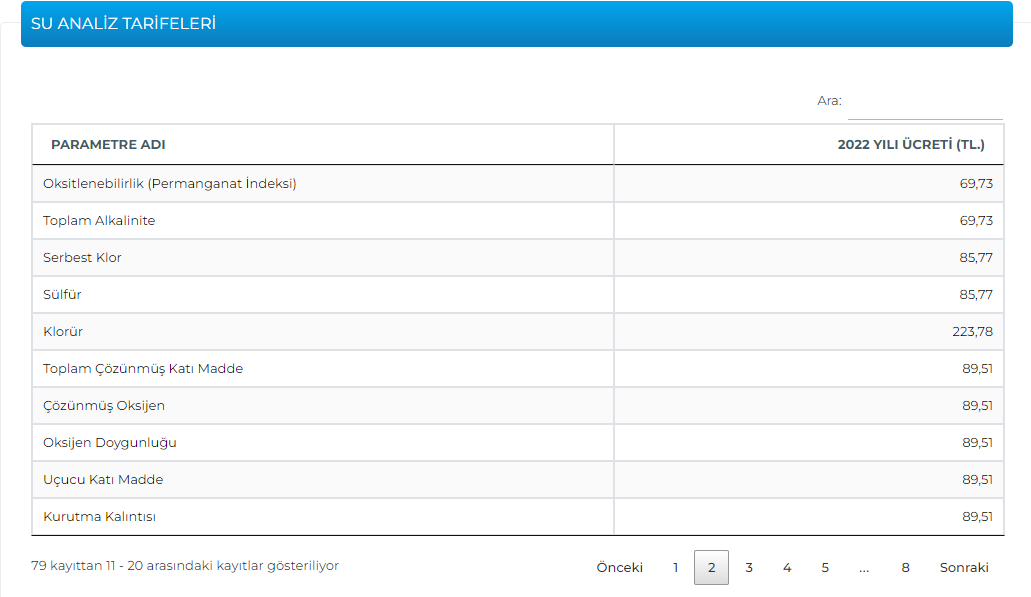The image size is (1031, 597).
Task: Switch to page 5 of records
Action: point(825,568)
